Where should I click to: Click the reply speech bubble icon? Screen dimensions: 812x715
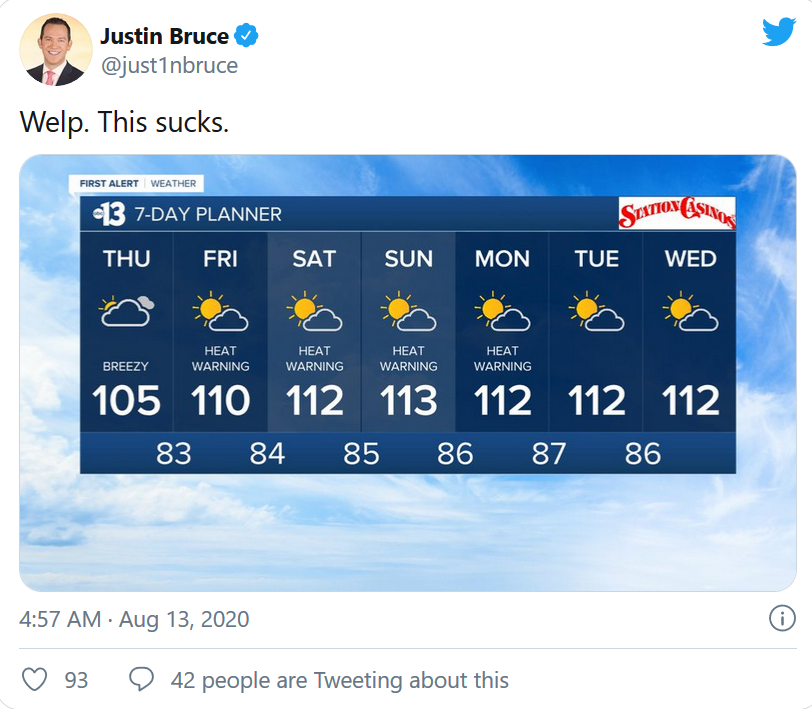pos(142,680)
